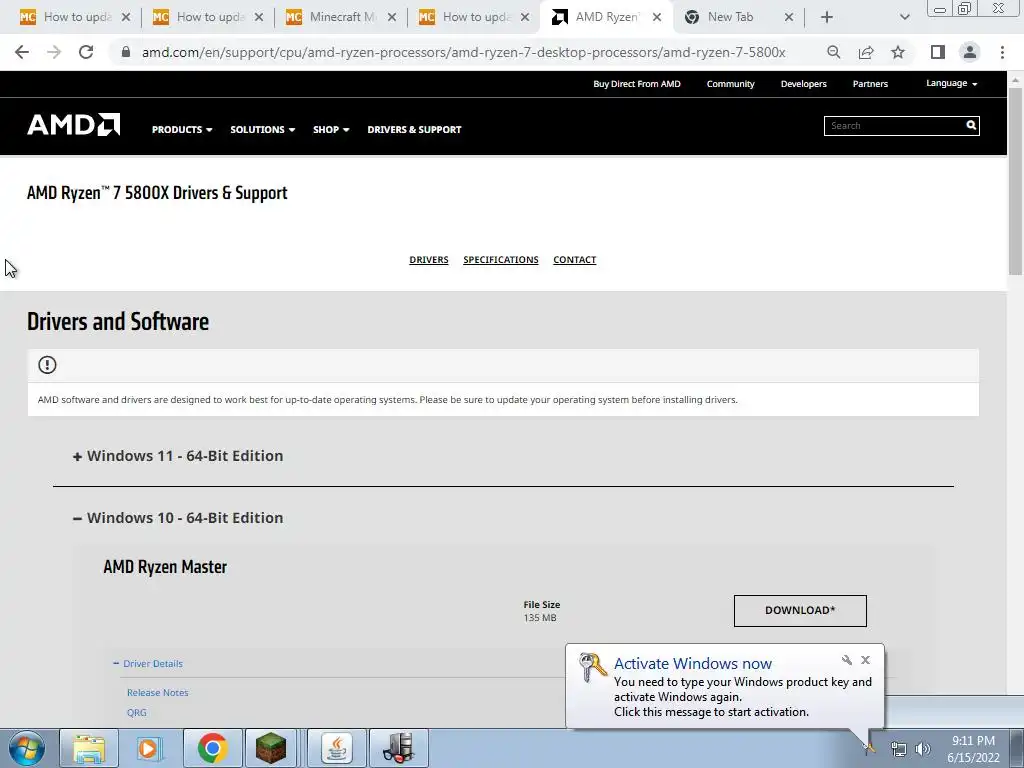Expand Windows 11 - 64-Bit Edition
The image size is (1024, 768).
tap(178, 456)
